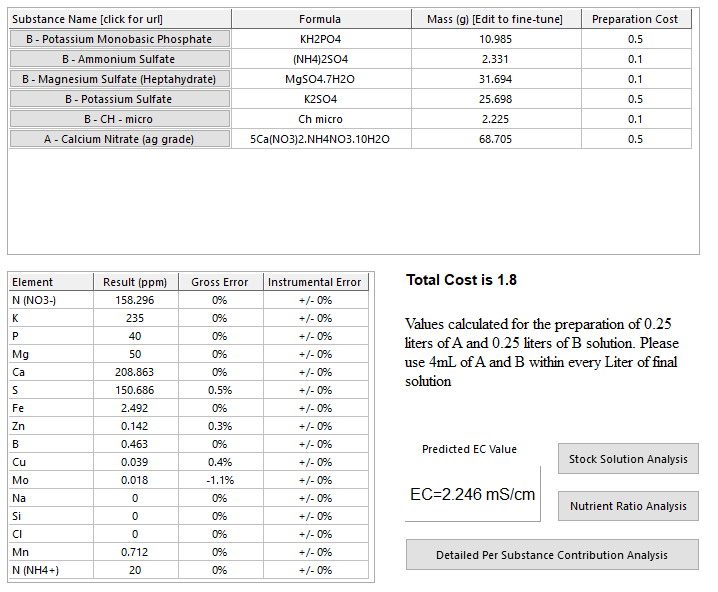Select the K result value 235

(136, 318)
